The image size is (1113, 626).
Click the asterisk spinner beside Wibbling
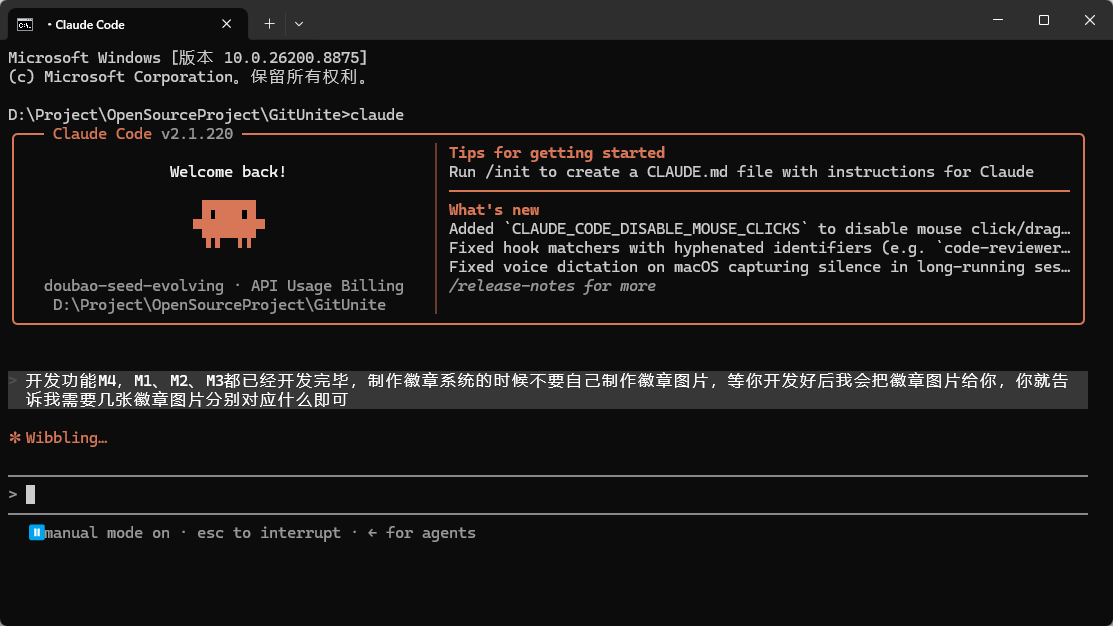pyautogui.click(x=15, y=438)
